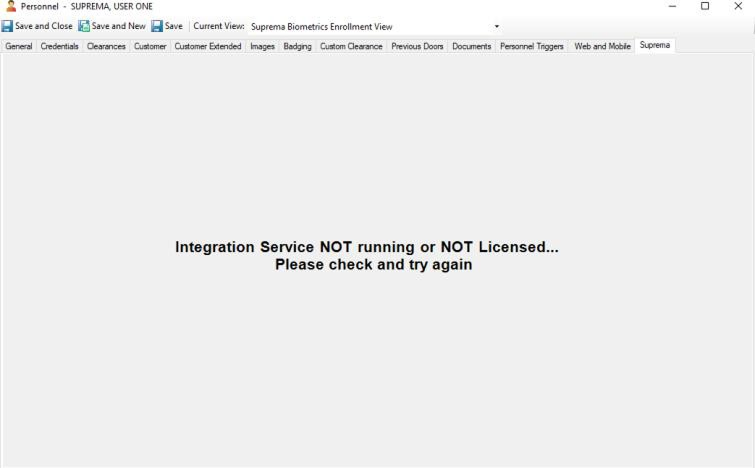Maximize the Personnel window
Image resolution: width=755 pixels, height=468 pixels.
[x=705, y=7]
